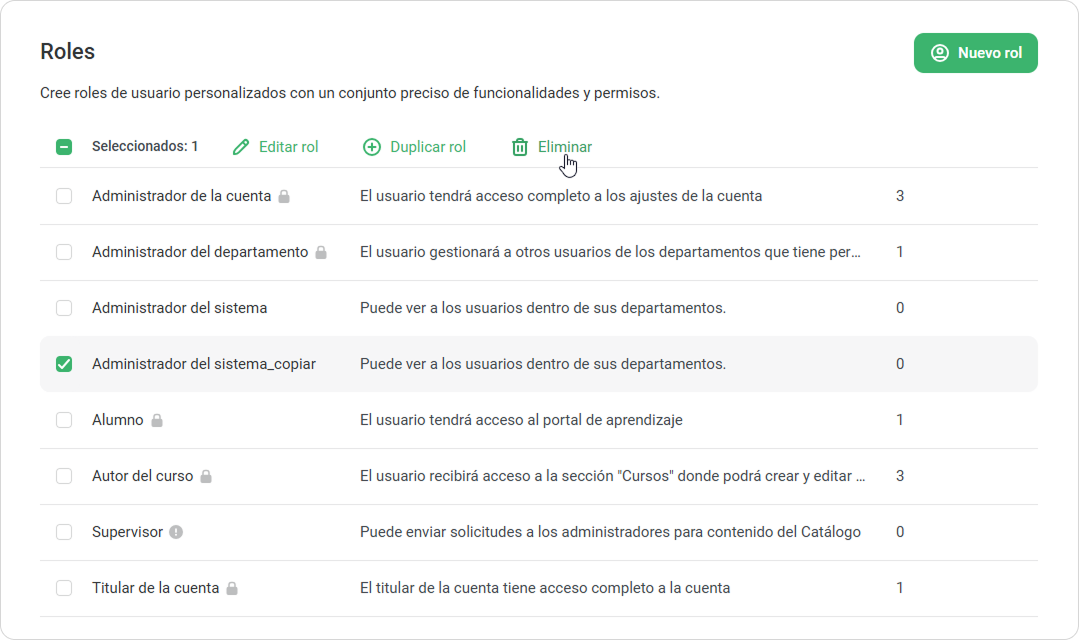Open the Titular de la cuenta role
Screen dimensions: 1079x640
(x=155, y=588)
